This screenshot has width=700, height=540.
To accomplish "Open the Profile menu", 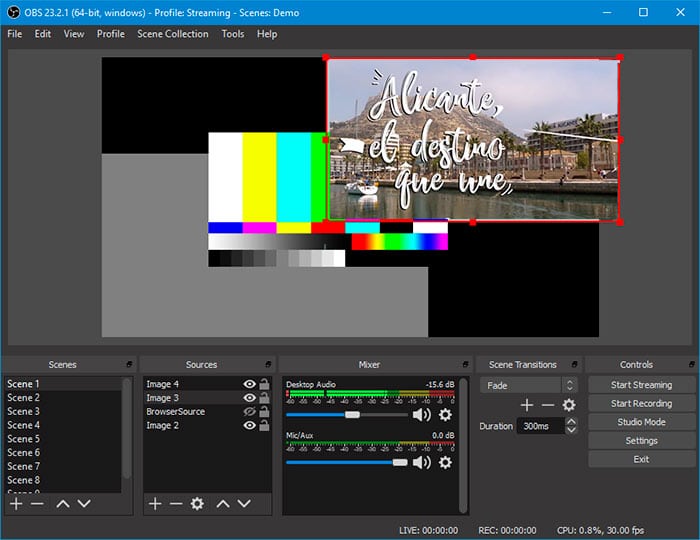I will coord(111,34).
